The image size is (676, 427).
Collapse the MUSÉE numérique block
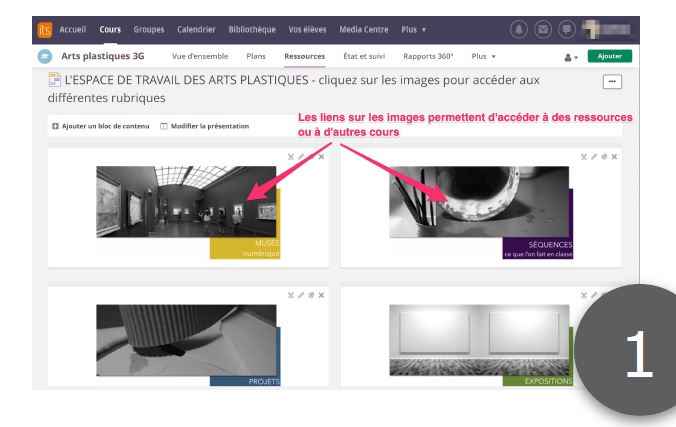click(291, 157)
